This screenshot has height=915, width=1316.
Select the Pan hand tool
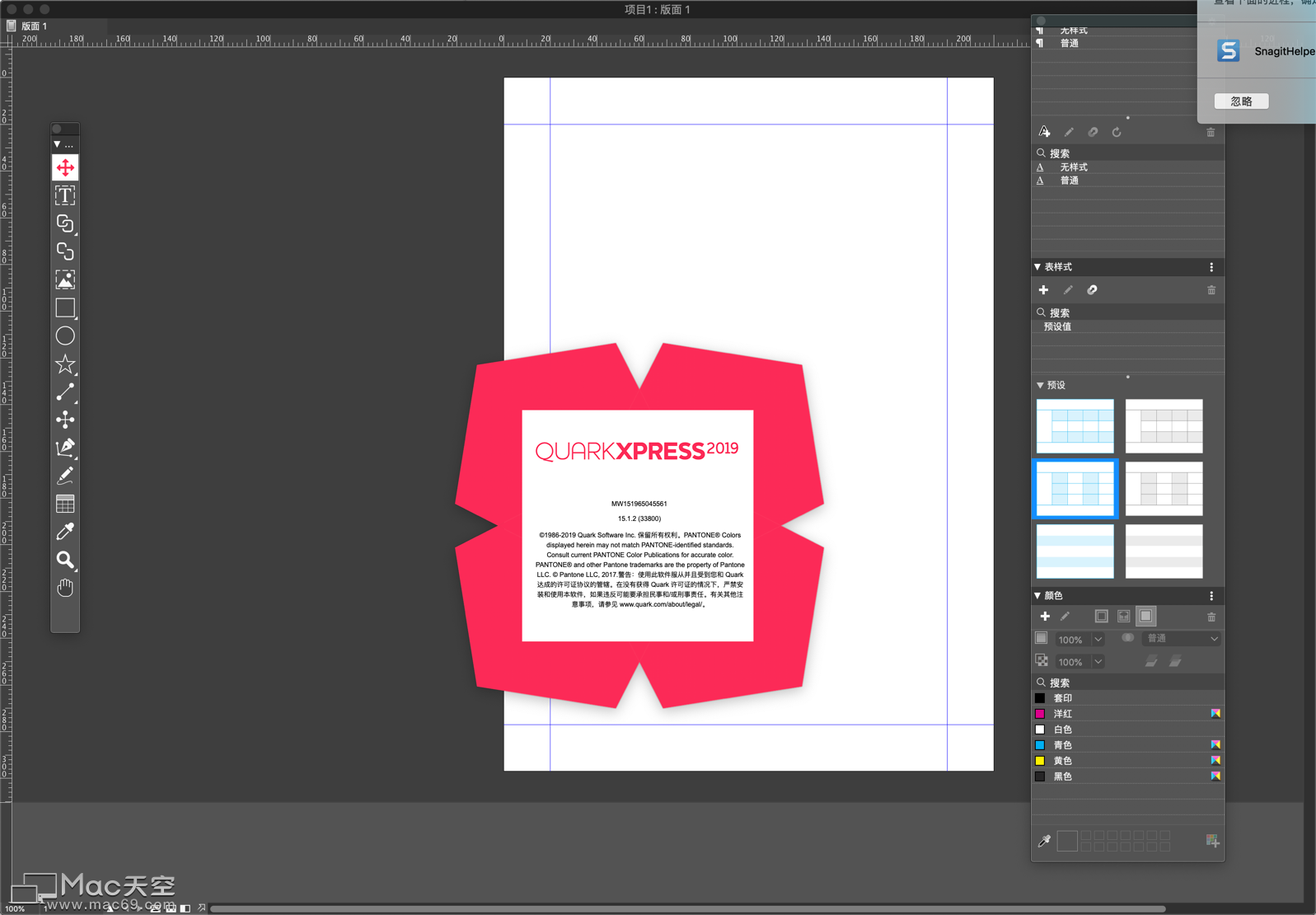pyautogui.click(x=65, y=588)
